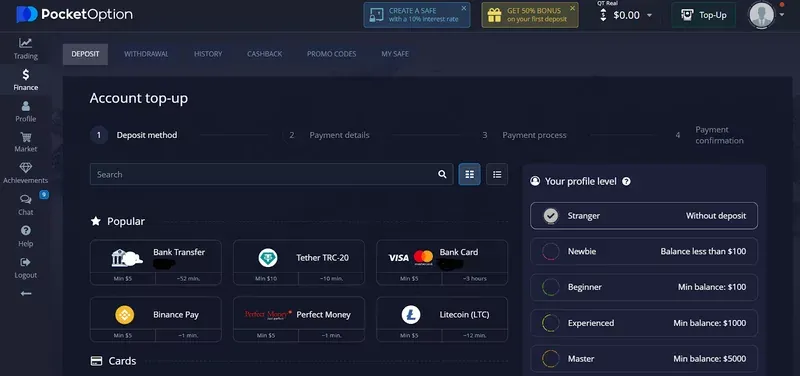800x376 pixels.
Task: Open Chat in the sidebar
Action: 26,205
